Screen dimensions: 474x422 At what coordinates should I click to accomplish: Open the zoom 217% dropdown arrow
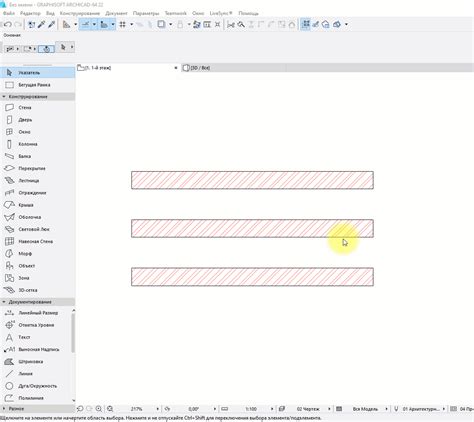pos(158,409)
